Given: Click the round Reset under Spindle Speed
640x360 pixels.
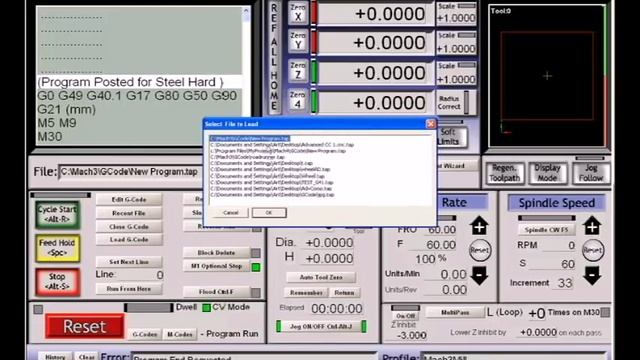Looking at the screenshot, I should (x=593, y=250).
